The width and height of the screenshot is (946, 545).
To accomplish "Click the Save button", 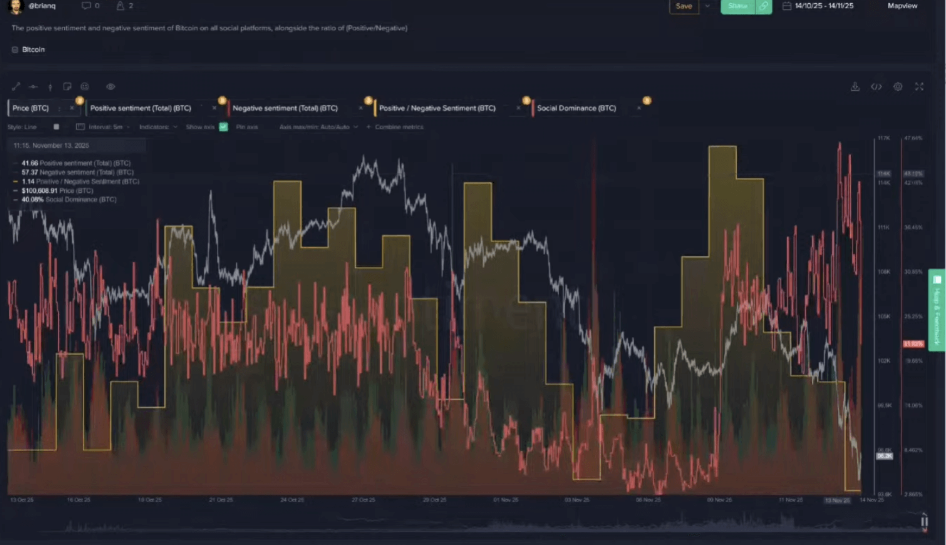I will tap(684, 6).
